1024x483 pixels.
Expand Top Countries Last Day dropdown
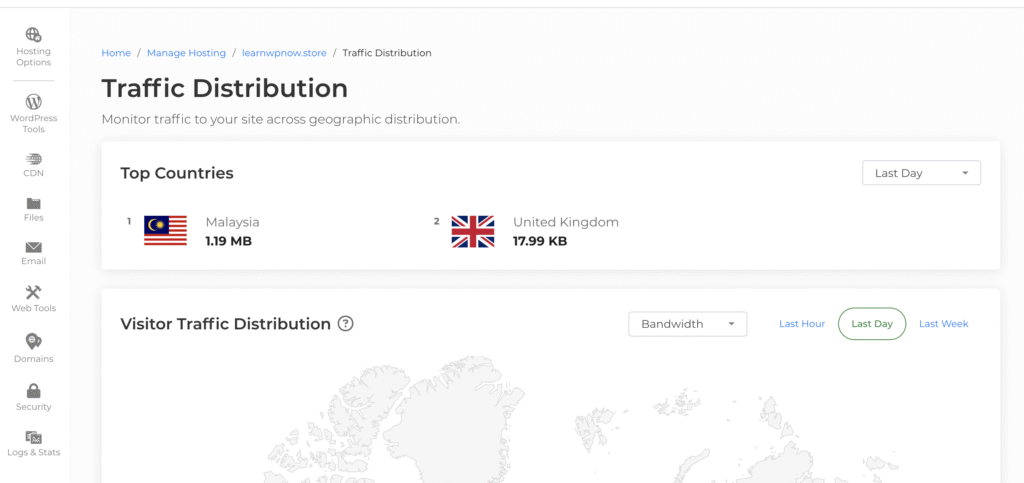point(921,173)
